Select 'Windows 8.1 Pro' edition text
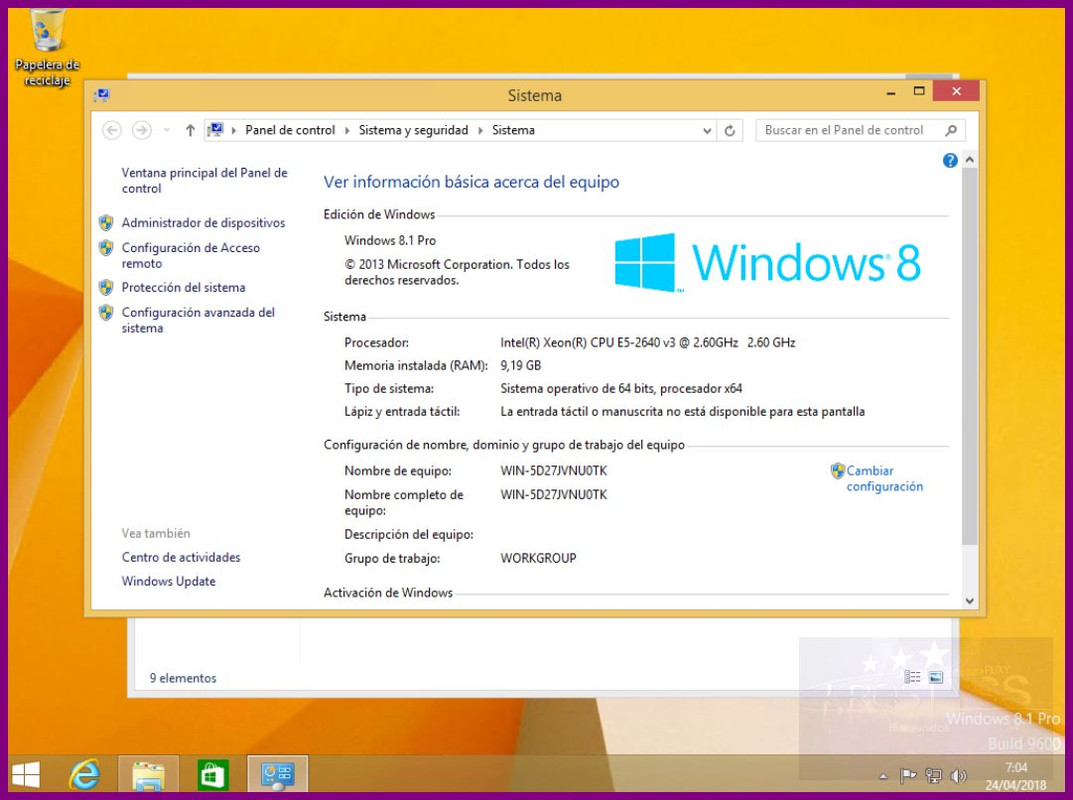The width and height of the screenshot is (1073, 800). click(x=390, y=240)
